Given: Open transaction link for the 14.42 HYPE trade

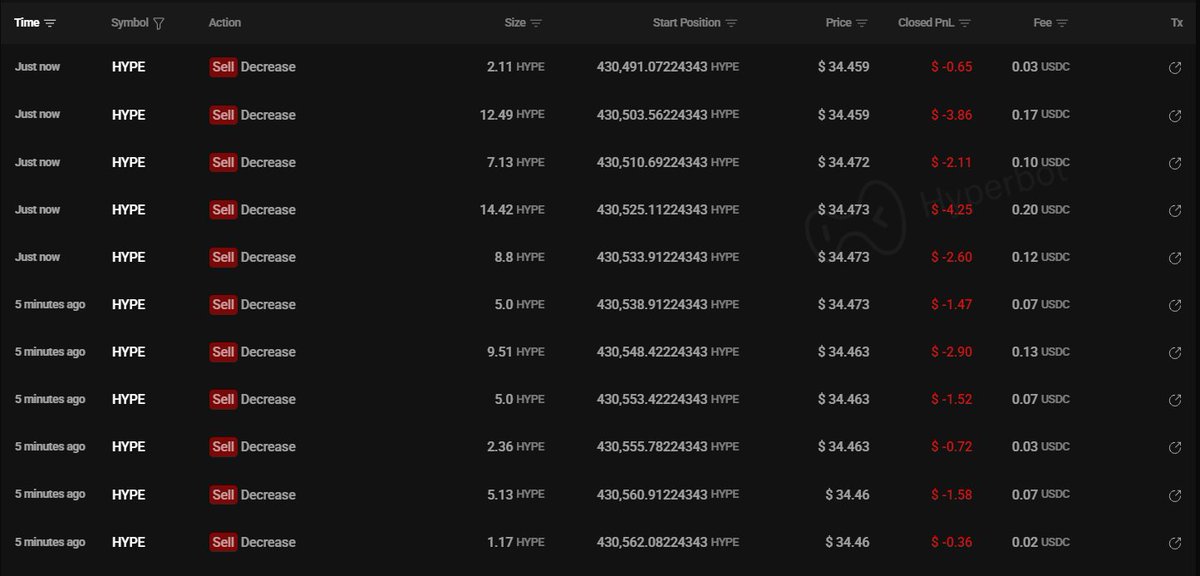Looking at the screenshot, I should (x=1175, y=211).
